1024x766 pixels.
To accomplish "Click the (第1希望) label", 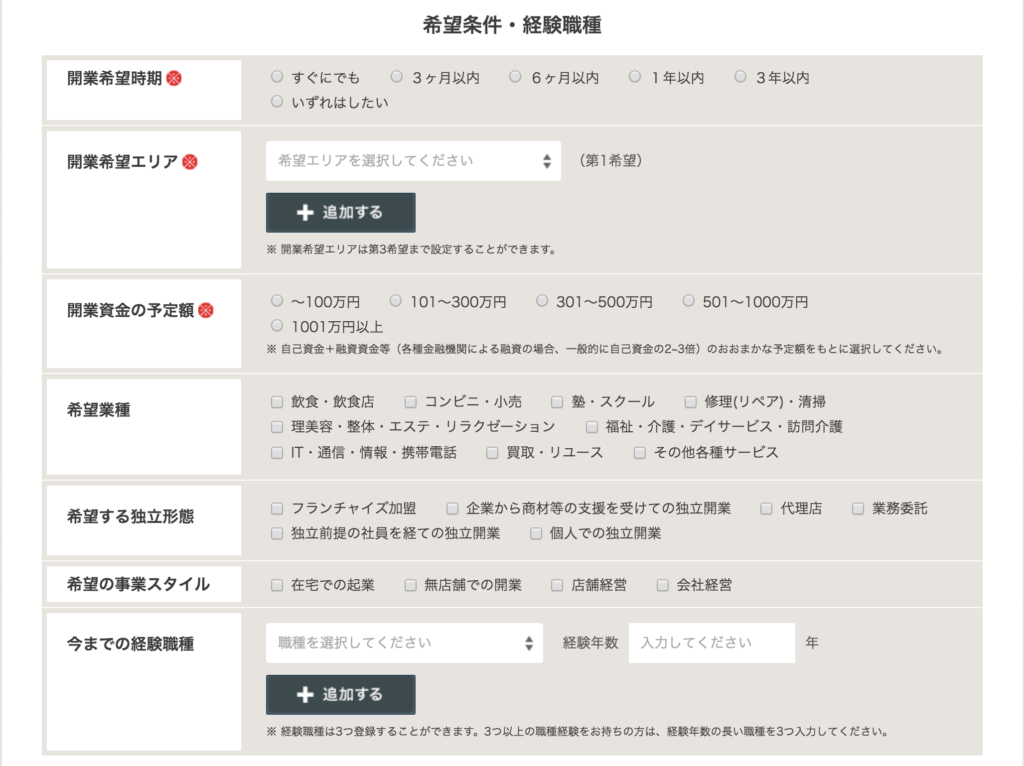I will [x=611, y=161].
